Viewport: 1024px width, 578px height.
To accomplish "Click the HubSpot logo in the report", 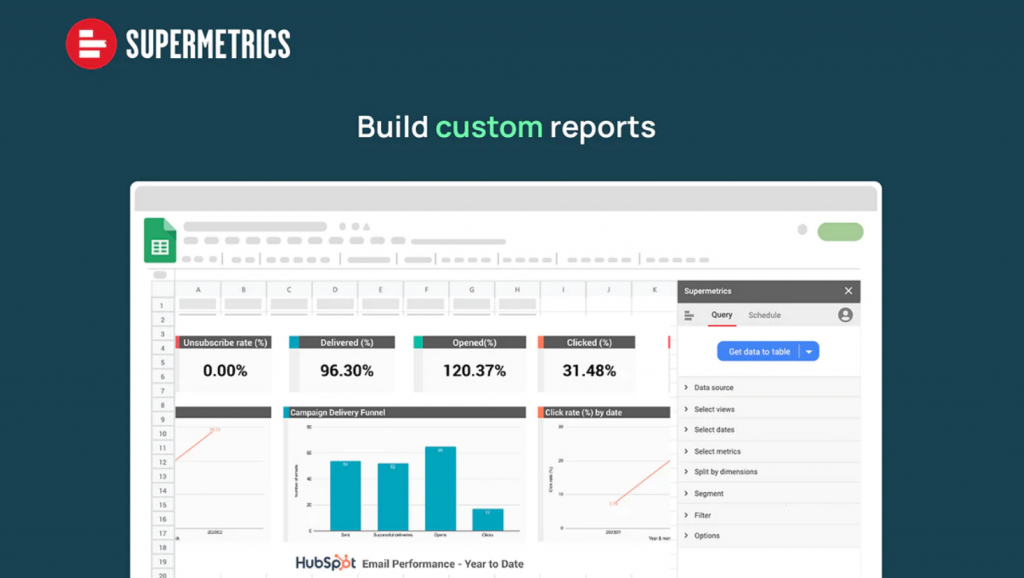I will coord(325,562).
